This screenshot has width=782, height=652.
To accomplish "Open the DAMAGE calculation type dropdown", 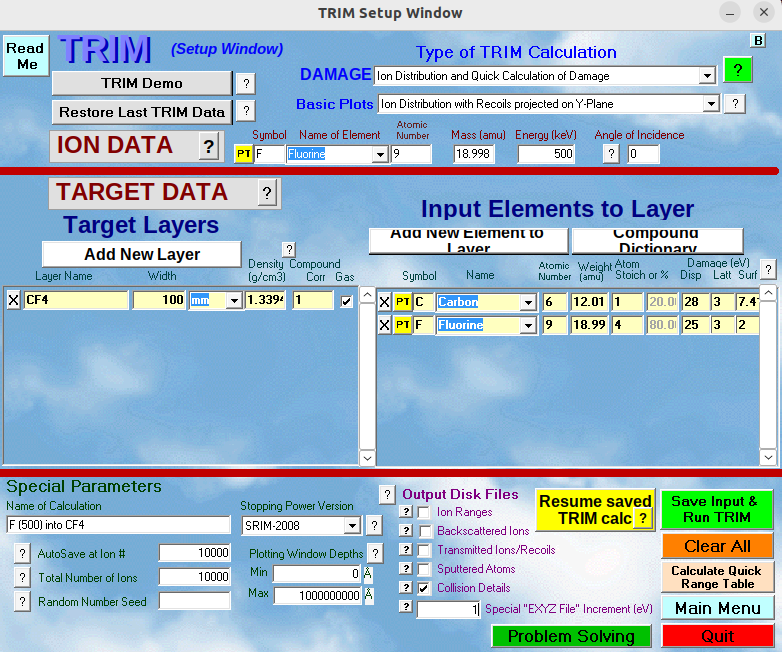I will tap(707, 76).
